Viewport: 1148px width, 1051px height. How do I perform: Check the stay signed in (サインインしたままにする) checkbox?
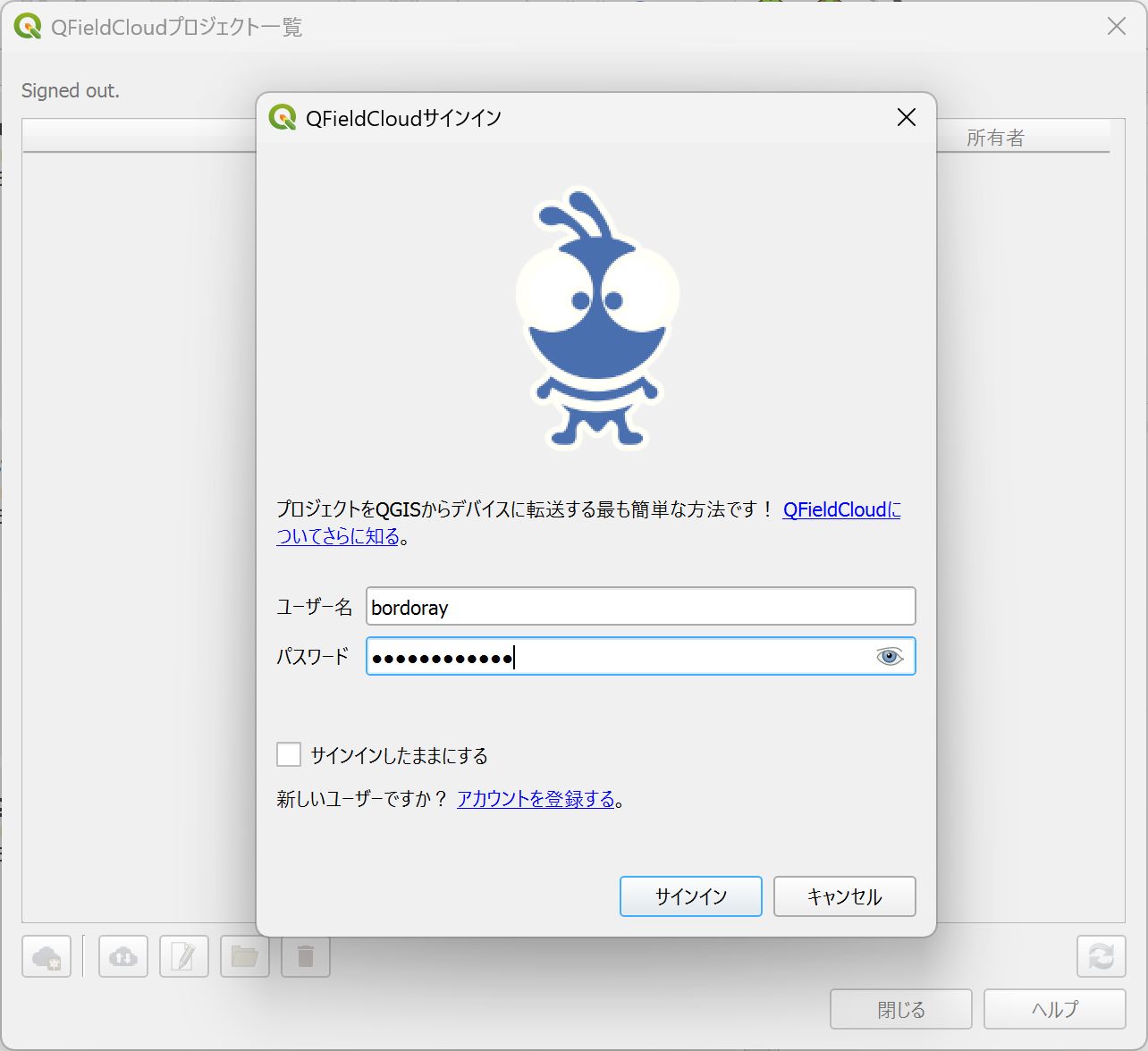[x=289, y=754]
